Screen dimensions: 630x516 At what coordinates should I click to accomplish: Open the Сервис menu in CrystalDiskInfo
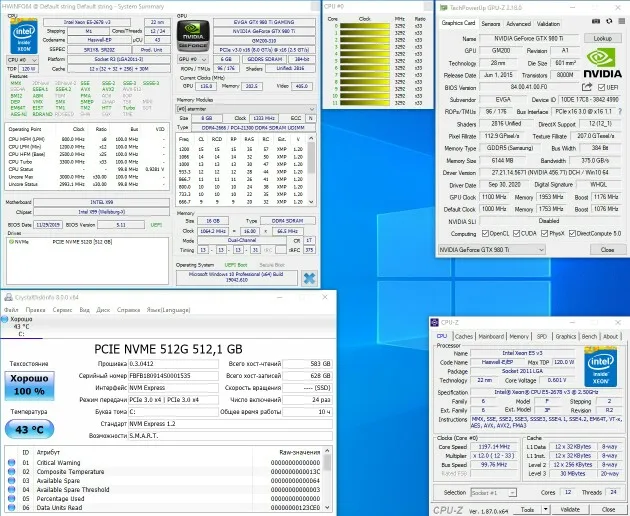pyautogui.click(x=62, y=310)
